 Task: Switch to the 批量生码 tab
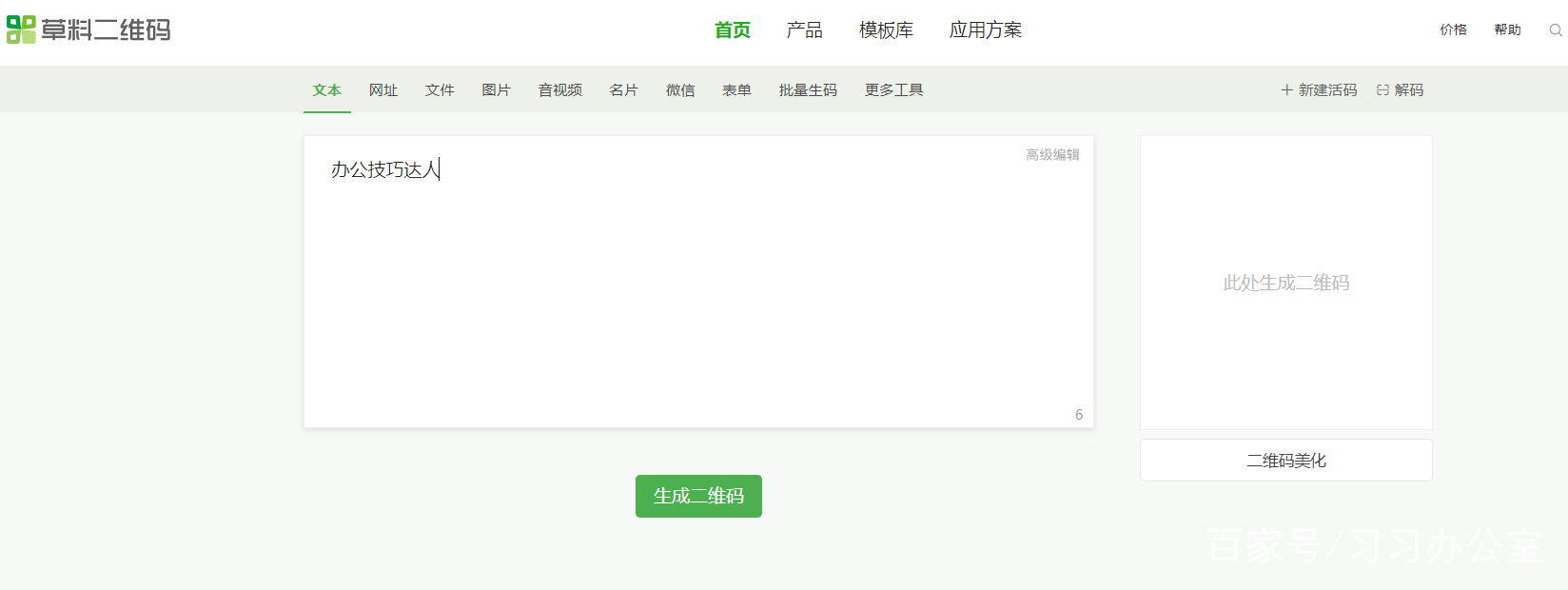tap(808, 90)
